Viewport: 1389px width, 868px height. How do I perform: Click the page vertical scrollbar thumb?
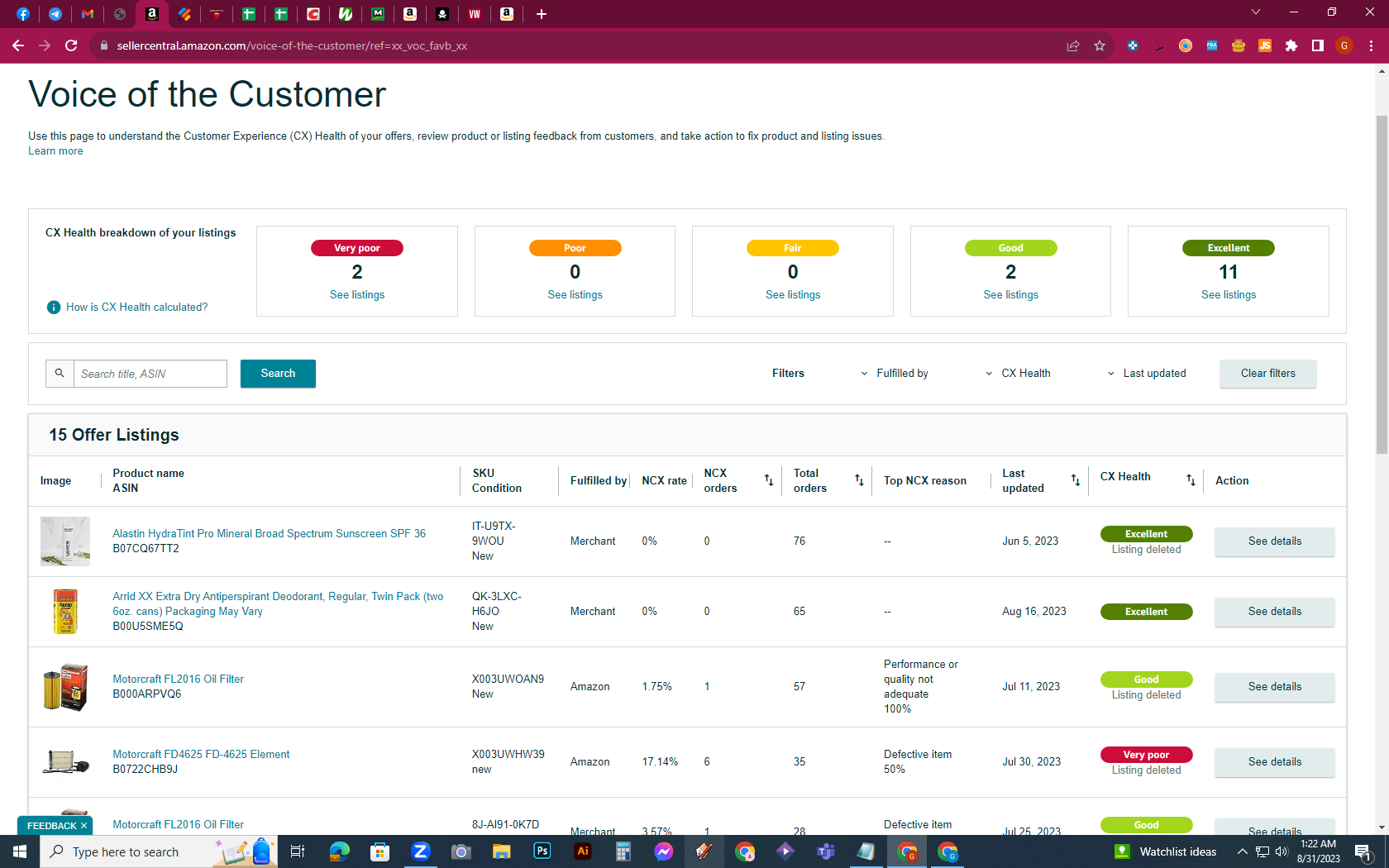click(1382, 284)
